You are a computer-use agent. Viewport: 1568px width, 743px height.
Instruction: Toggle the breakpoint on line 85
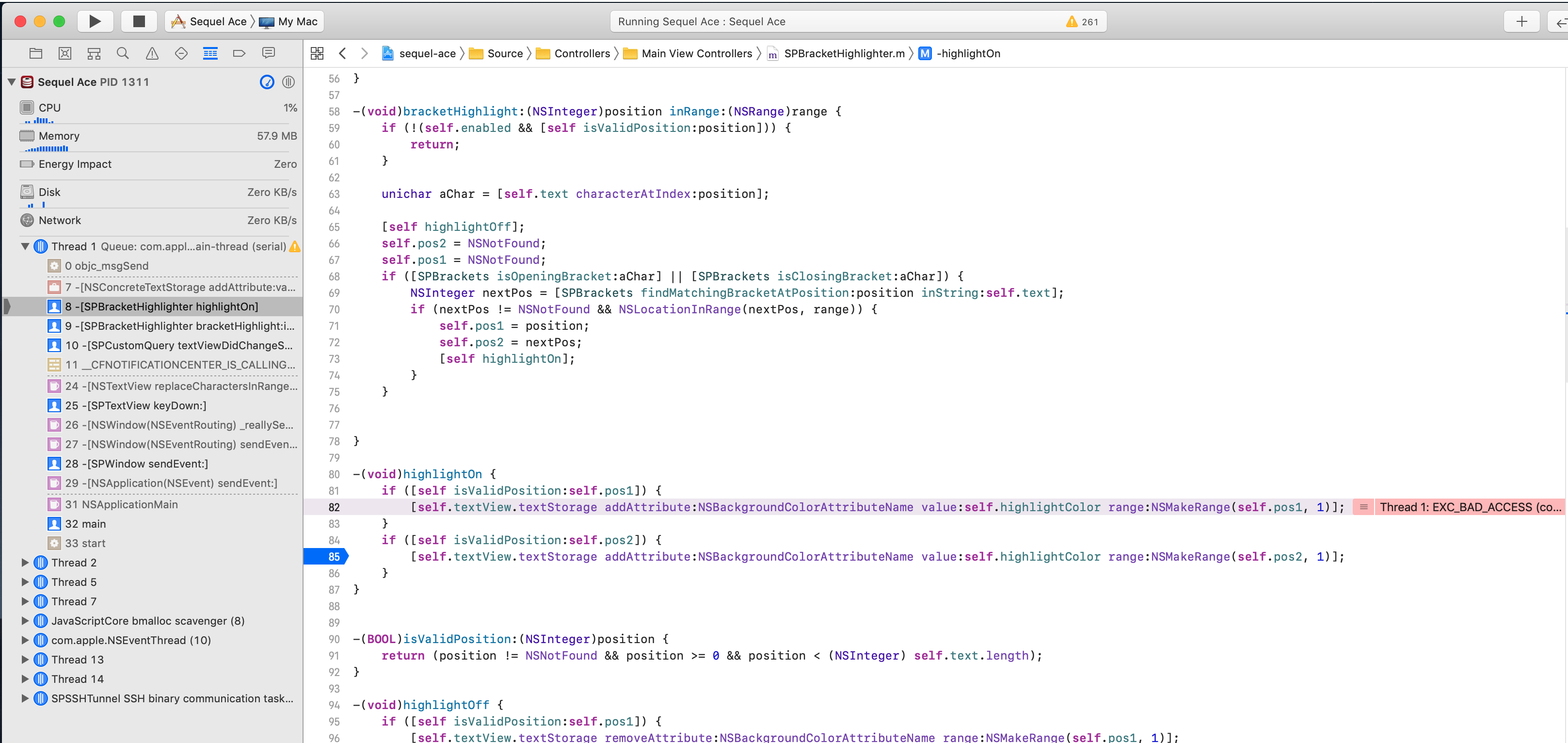[x=326, y=557]
